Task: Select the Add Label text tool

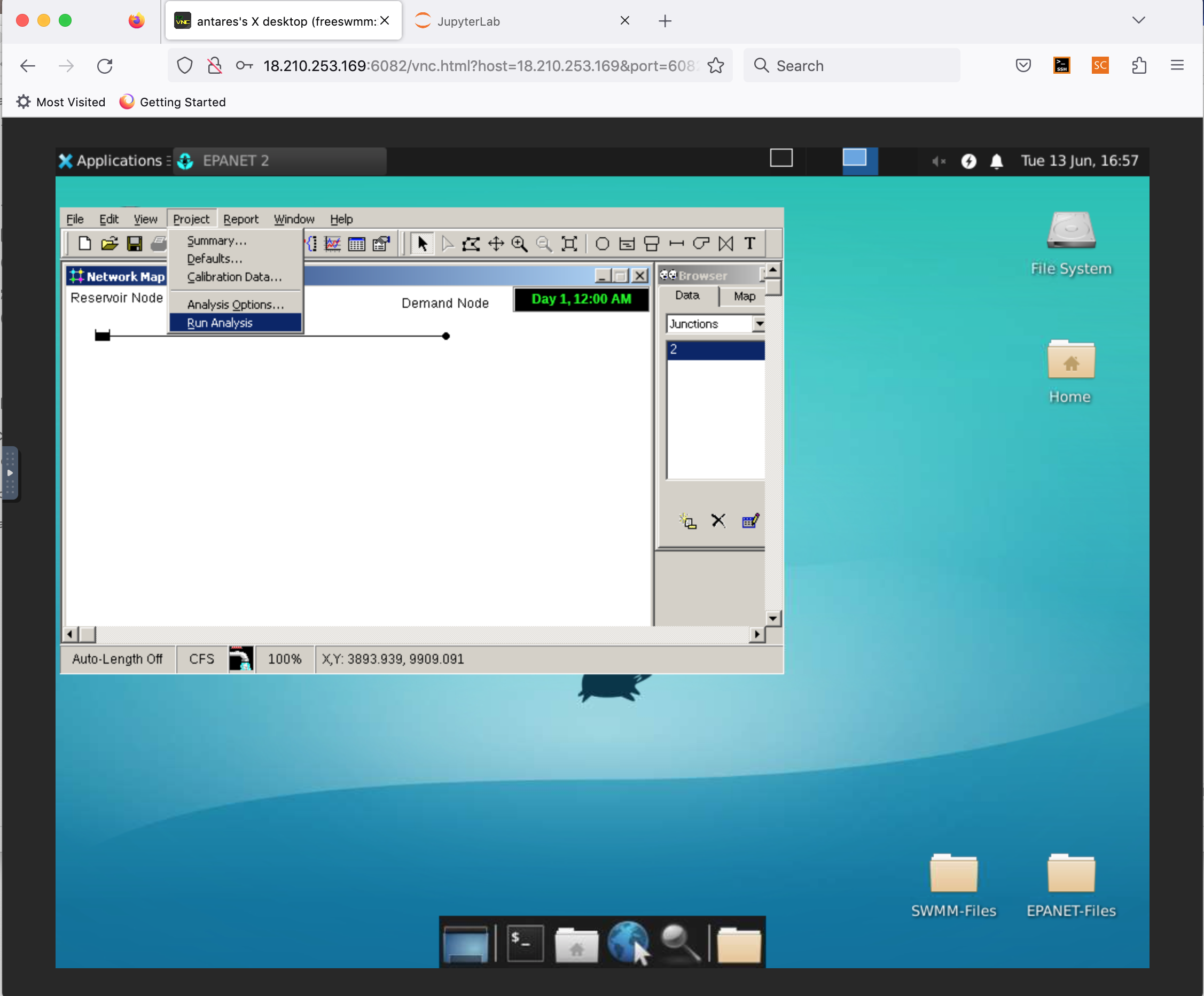Action: click(x=750, y=244)
